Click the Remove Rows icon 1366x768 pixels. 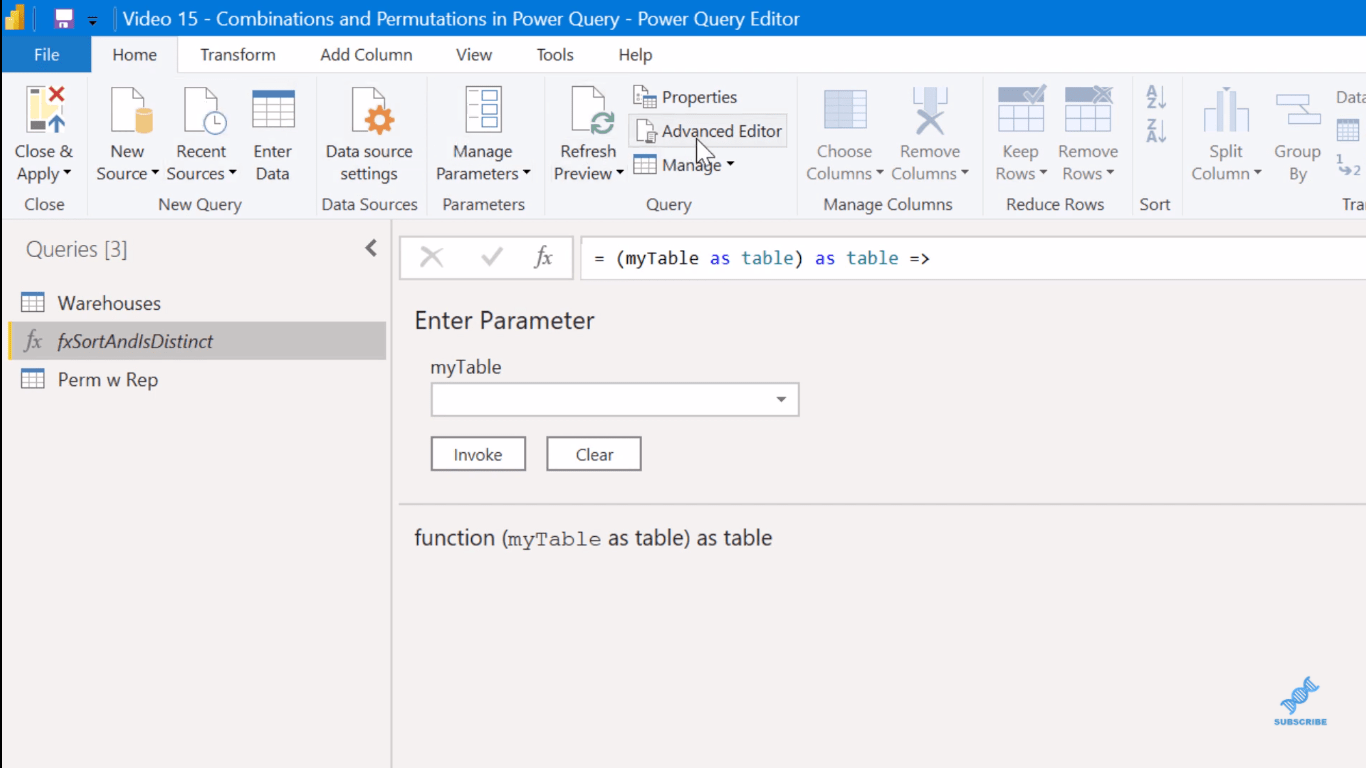(x=1088, y=110)
